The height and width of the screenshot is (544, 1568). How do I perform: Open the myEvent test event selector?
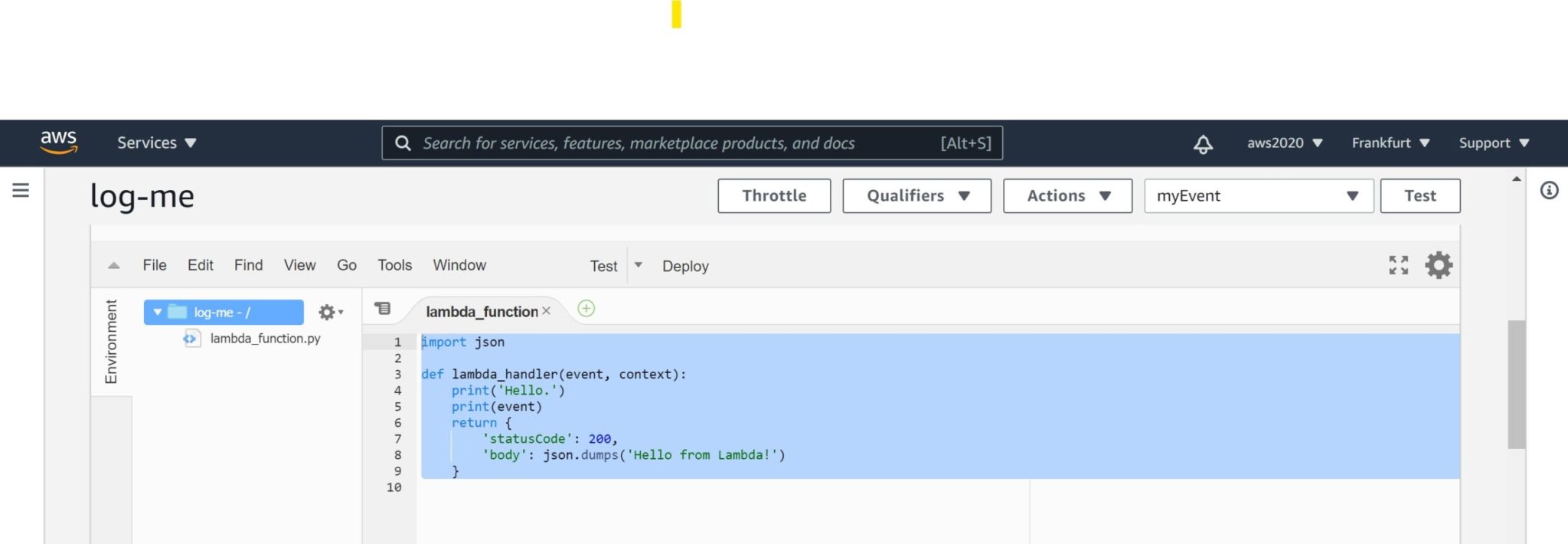pos(1259,195)
